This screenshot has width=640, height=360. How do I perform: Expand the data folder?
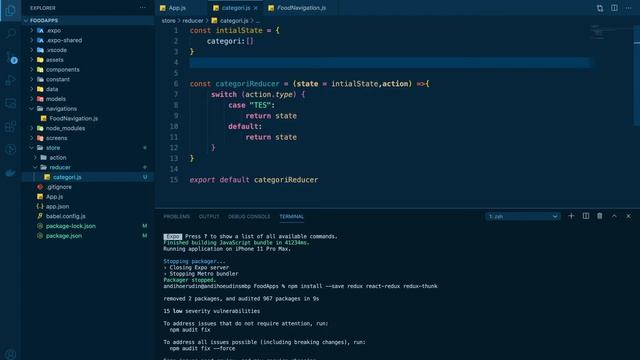(x=88, y=89)
